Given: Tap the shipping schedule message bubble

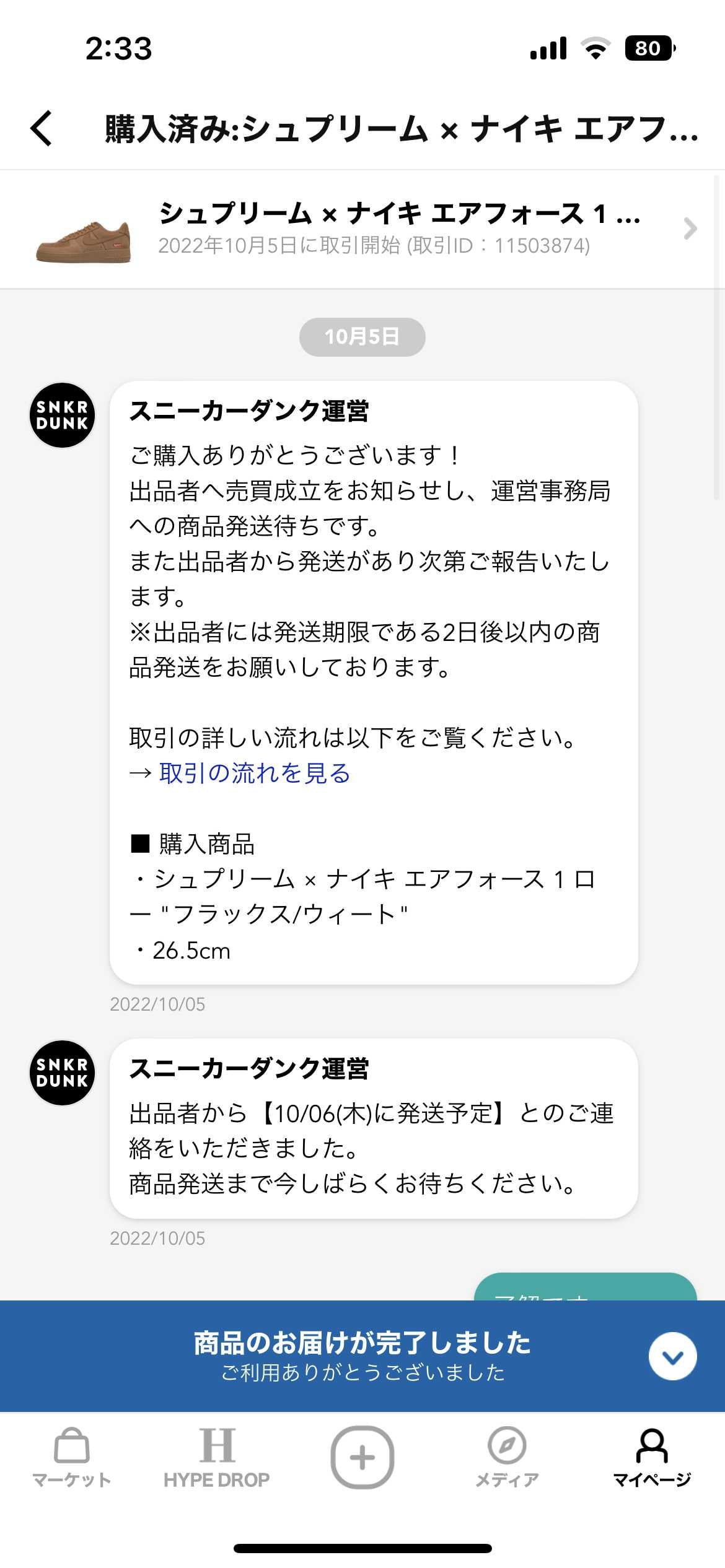Looking at the screenshot, I should click(374, 1128).
